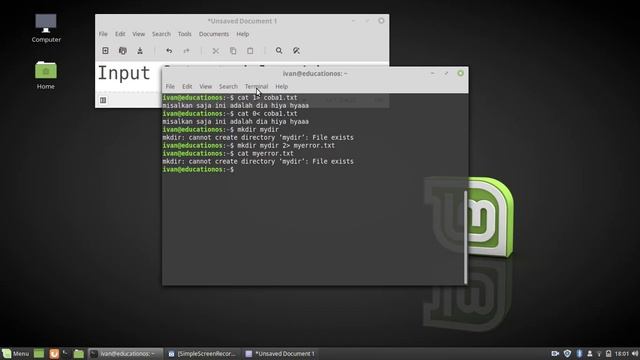This screenshot has width=640, height=360.
Task: Click the Undo arrow in text editor toolbar
Action: click(x=169, y=51)
